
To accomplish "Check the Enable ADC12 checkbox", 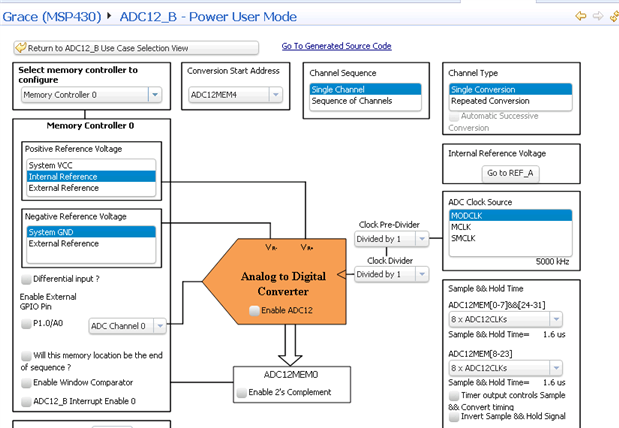I will 254,310.
